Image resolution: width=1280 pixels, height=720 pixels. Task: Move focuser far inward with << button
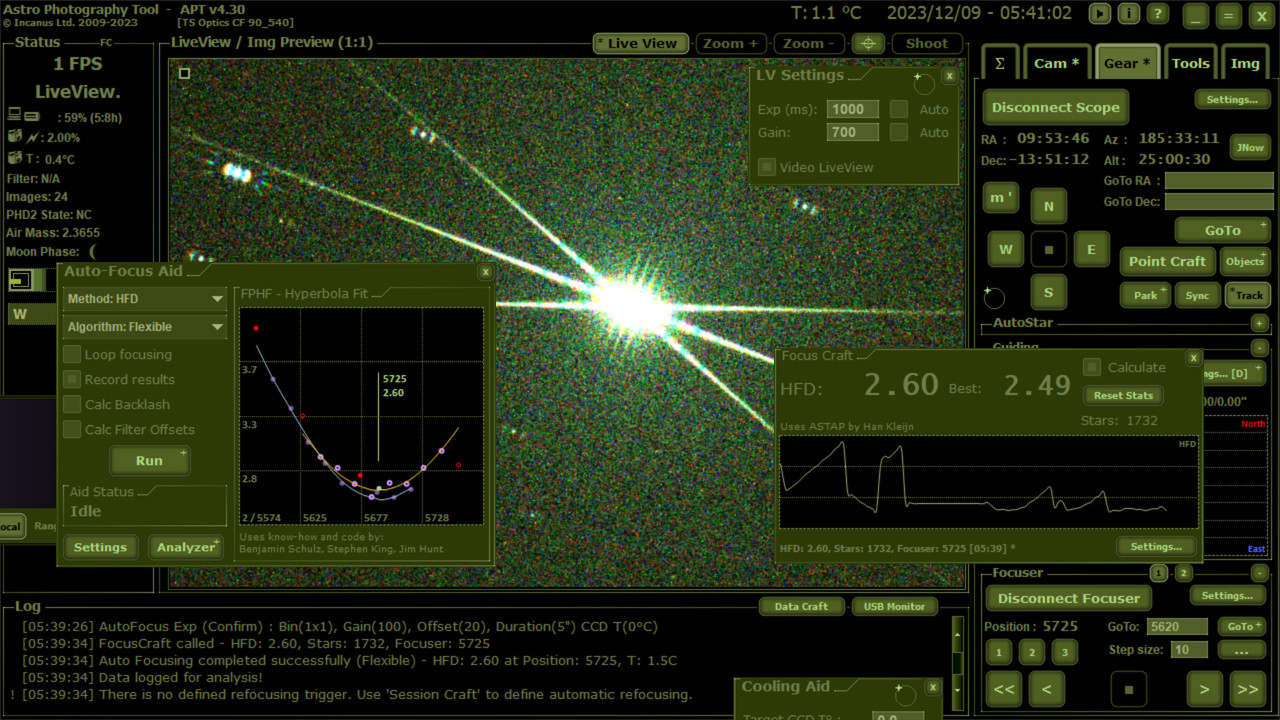click(1004, 689)
